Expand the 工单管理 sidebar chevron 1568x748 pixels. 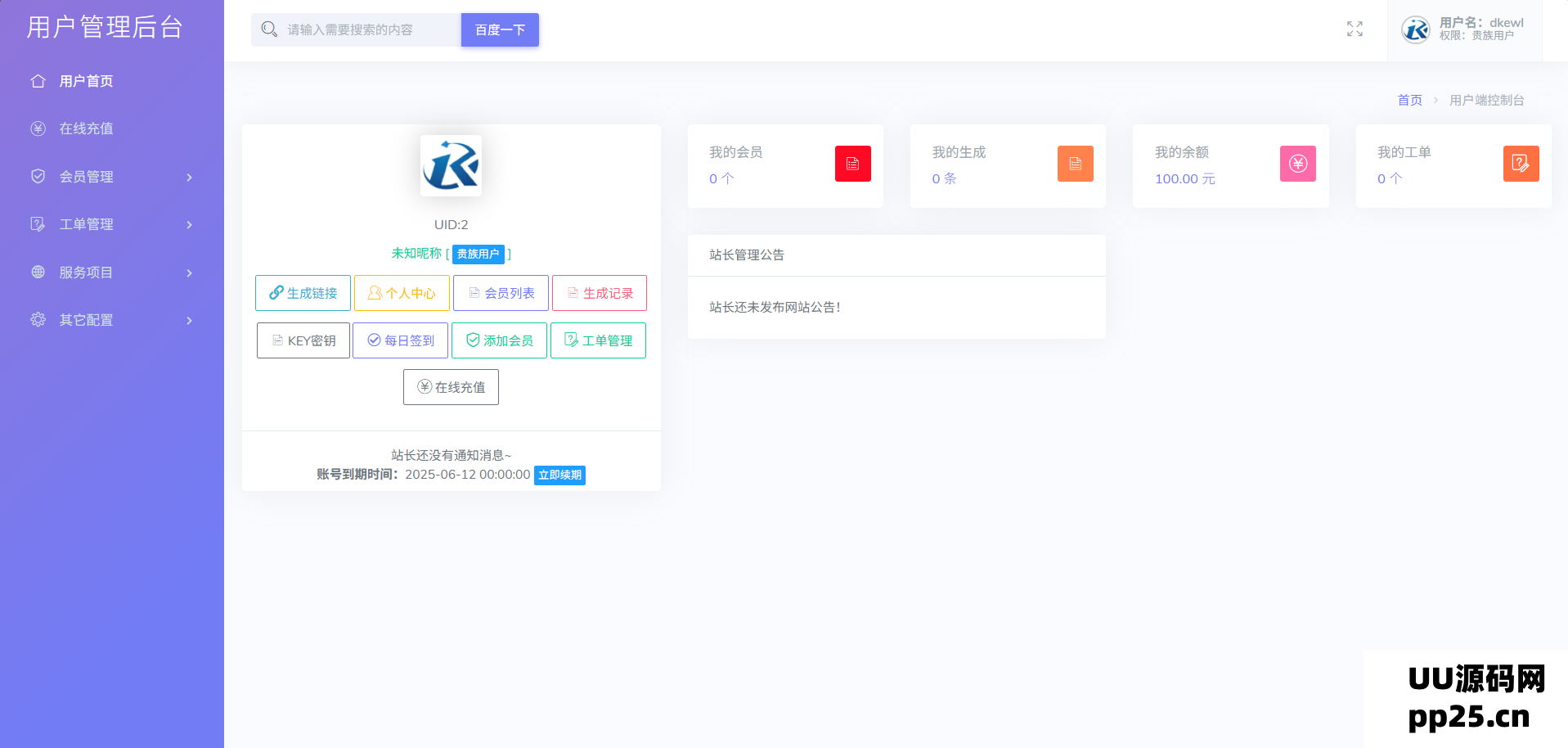189,224
